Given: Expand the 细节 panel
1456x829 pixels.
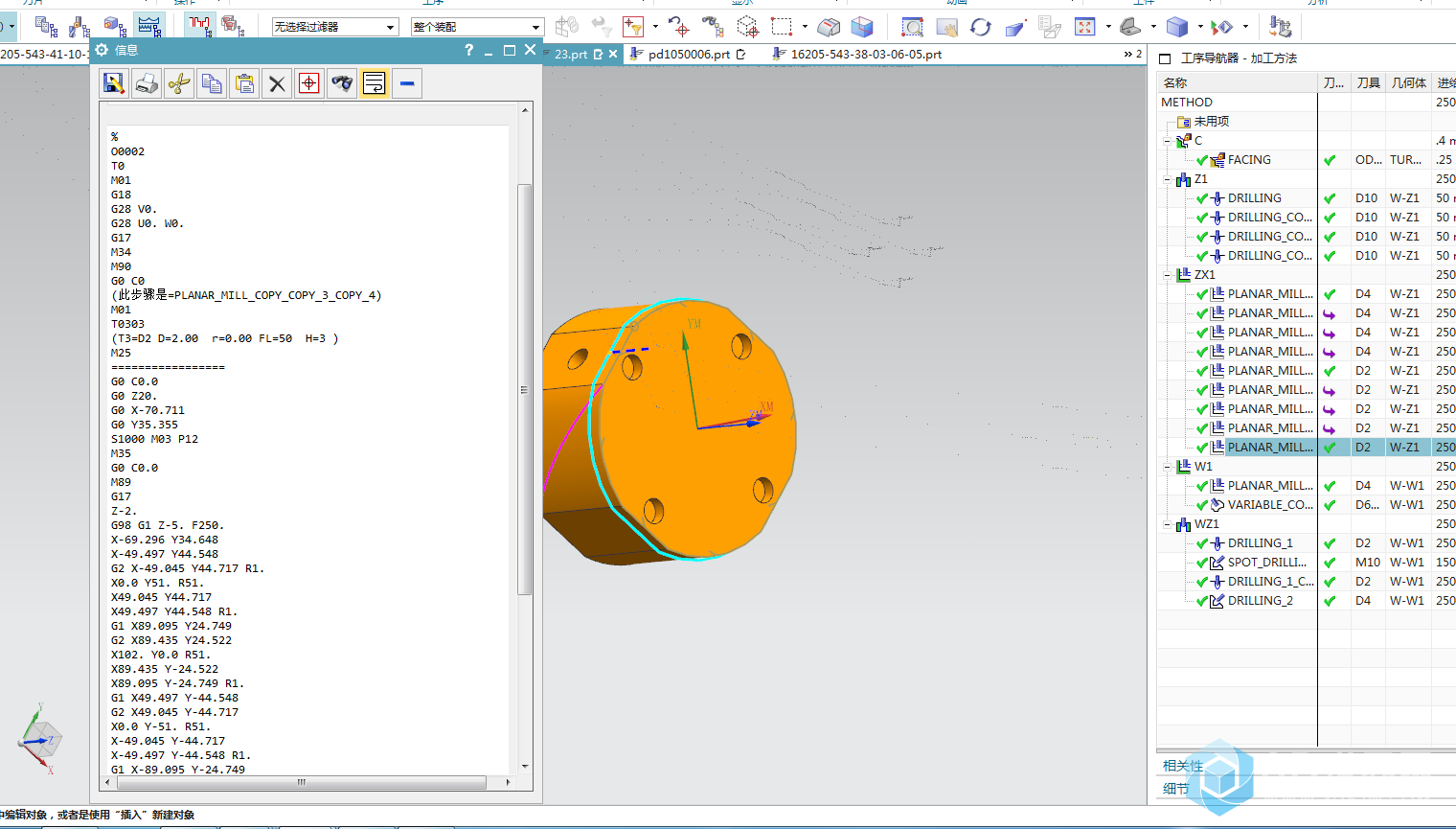Looking at the screenshot, I should [x=1175, y=789].
